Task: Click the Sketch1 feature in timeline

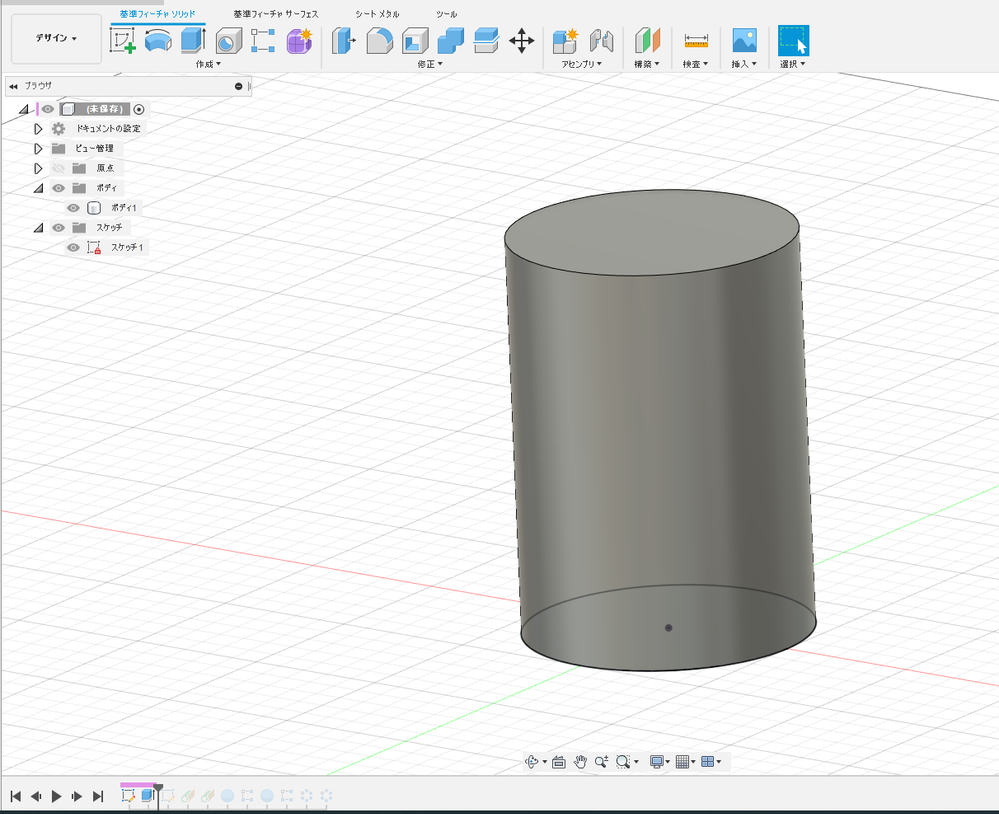Action: point(128,796)
